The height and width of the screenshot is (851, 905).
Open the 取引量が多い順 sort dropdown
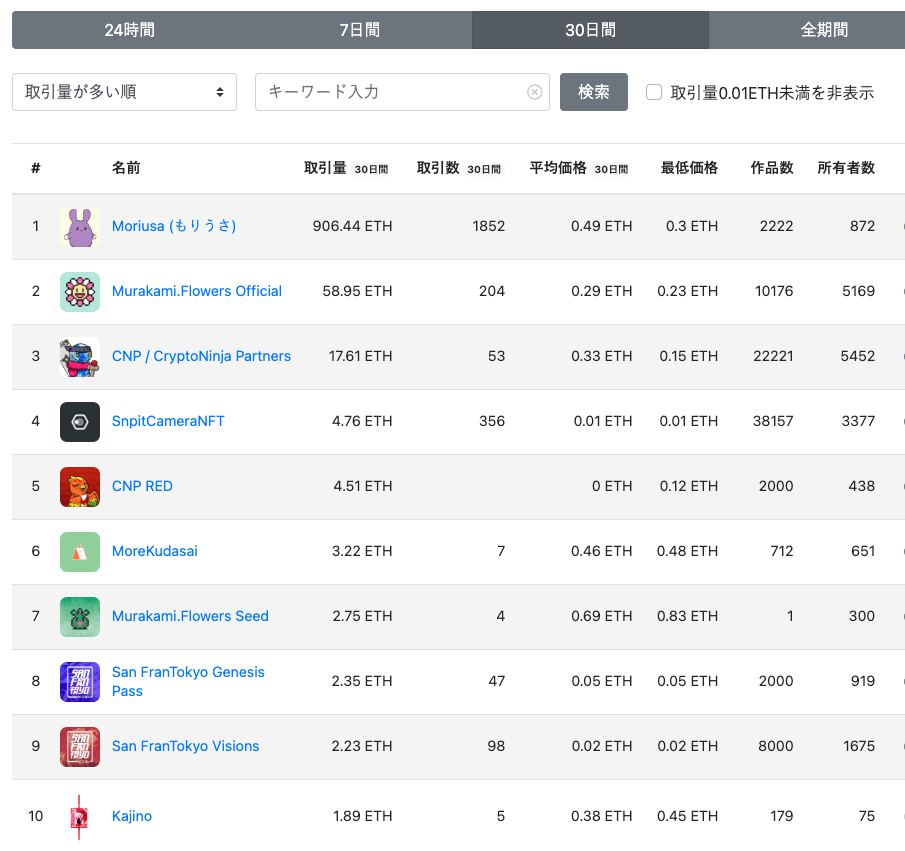point(124,92)
